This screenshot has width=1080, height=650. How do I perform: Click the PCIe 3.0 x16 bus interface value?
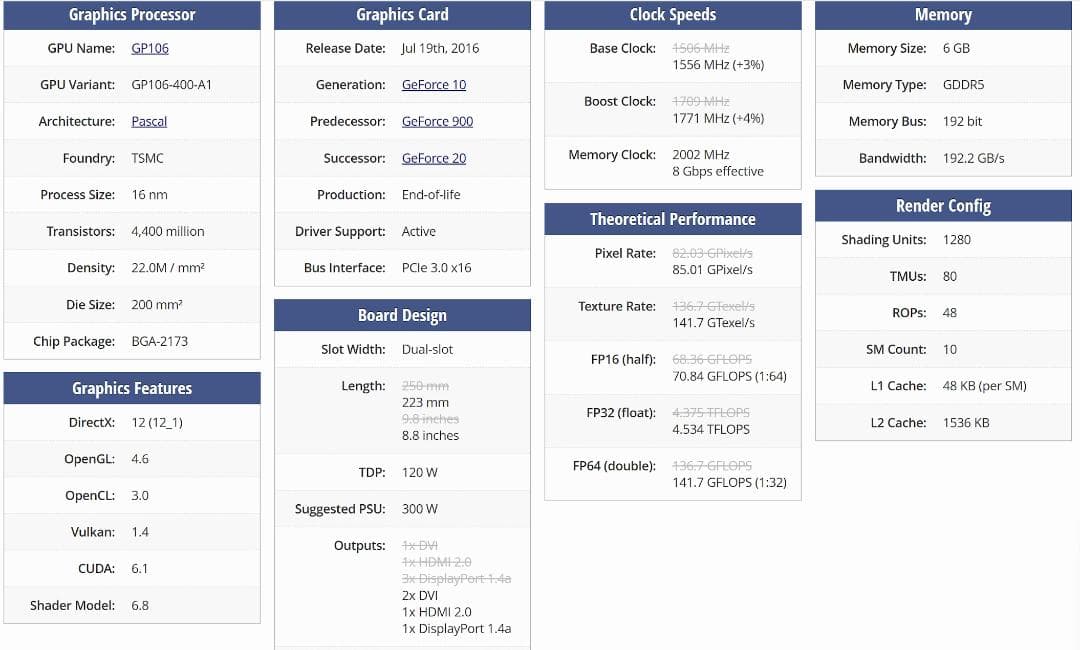(x=436, y=268)
